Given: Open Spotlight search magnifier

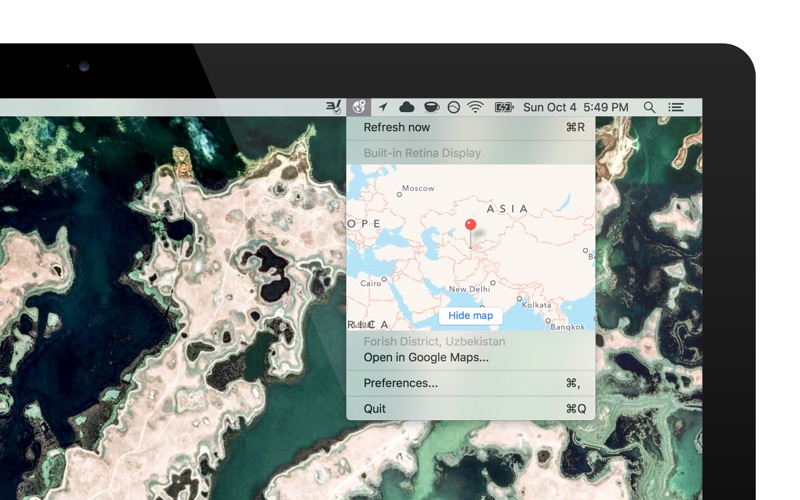Looking at the screenshot, I should tap(649, 107).
